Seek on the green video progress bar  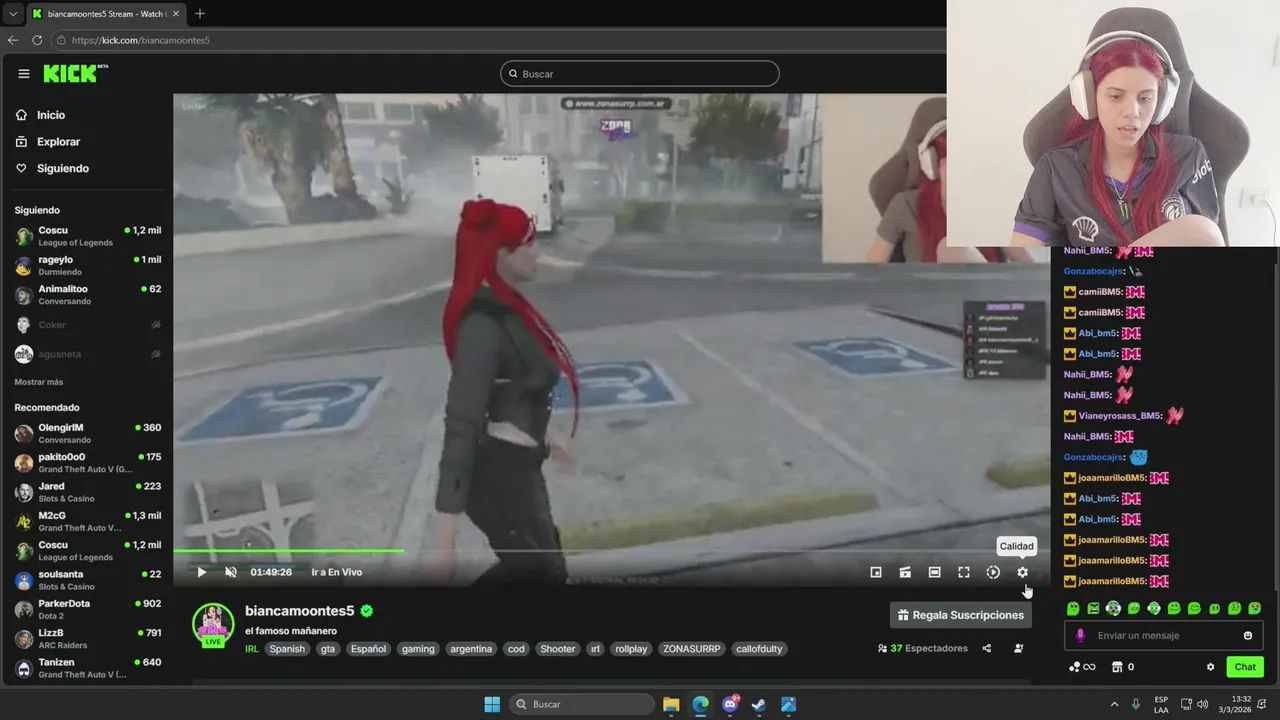pyautogui.click(x=610, y=550)
